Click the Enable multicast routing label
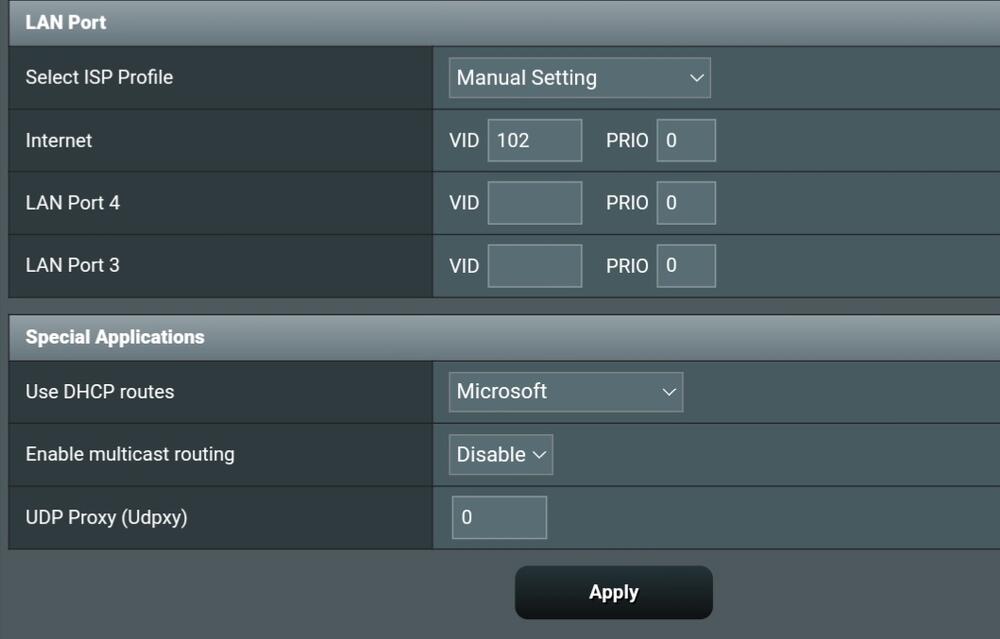Image resolution: width=1000 pixels, height=639 pixels. pos(130,454)
